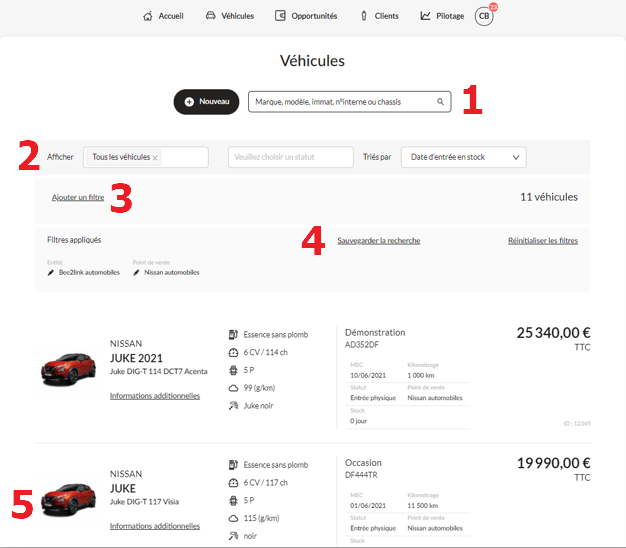Click the magnifier search icon
Viewport: 626px width, 548px height.
click(440, 102)
